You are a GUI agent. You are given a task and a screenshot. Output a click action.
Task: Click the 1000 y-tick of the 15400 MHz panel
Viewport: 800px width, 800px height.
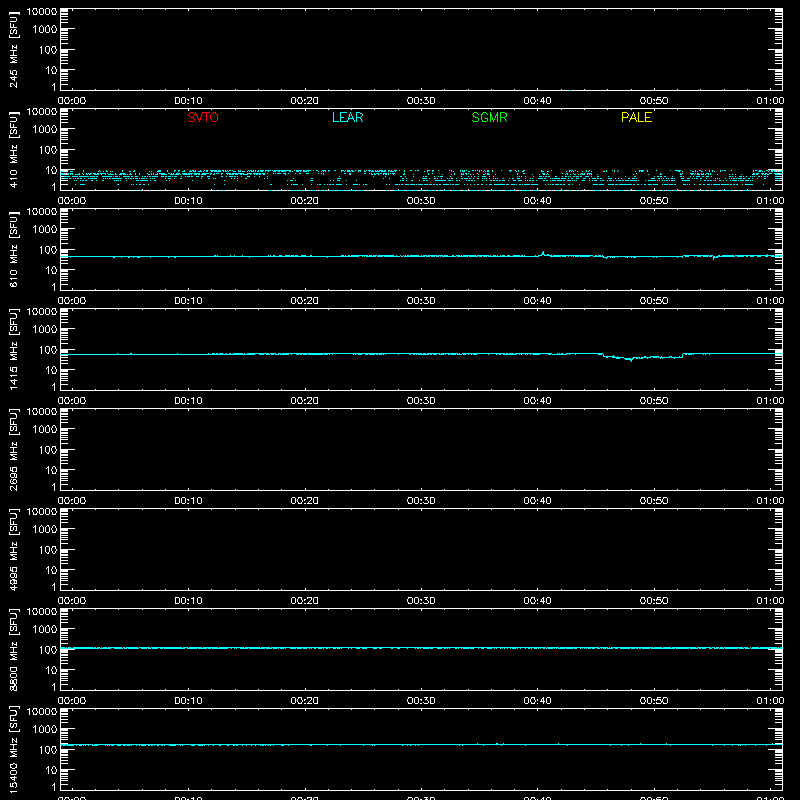[x=44, y=730]
